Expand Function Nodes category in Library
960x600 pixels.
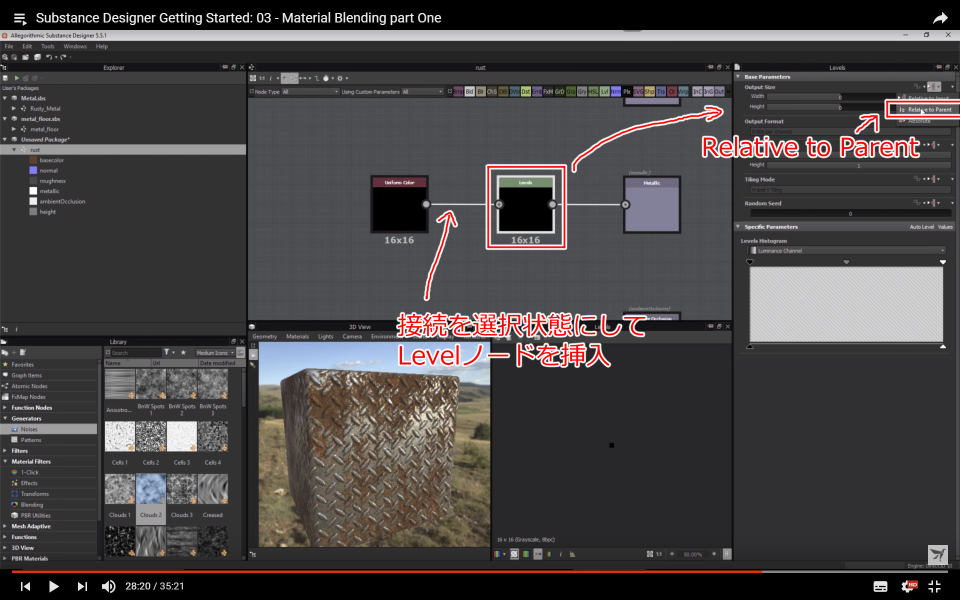pos(6,408)
